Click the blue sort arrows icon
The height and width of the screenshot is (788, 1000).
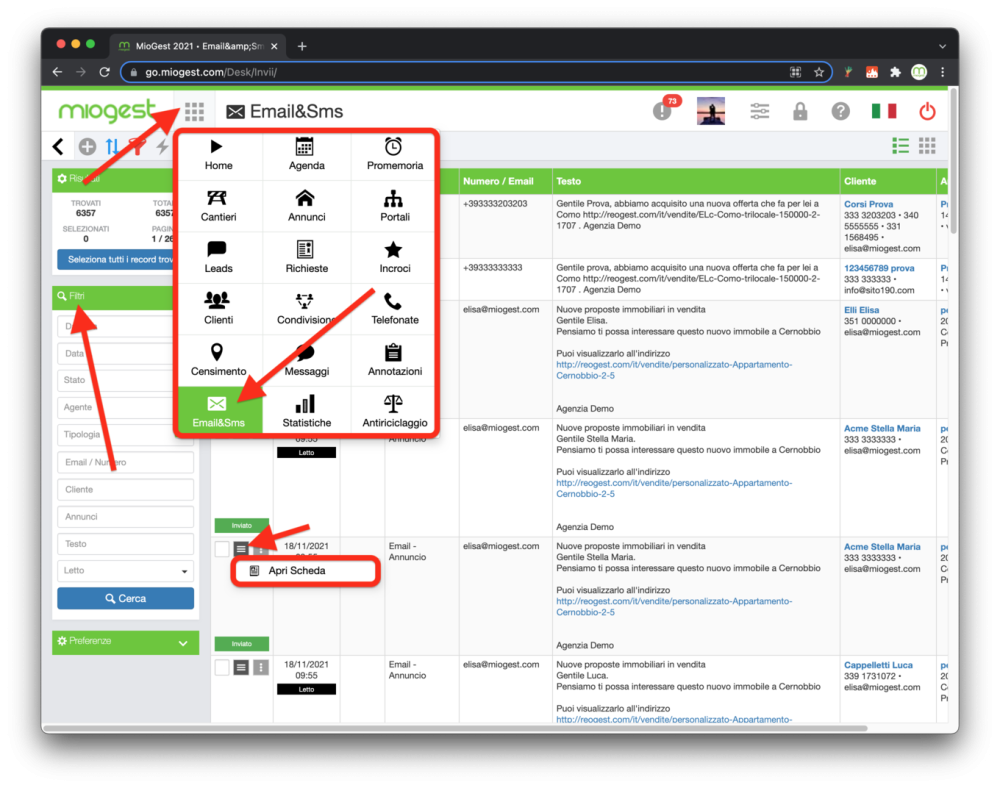click(112, 147)
